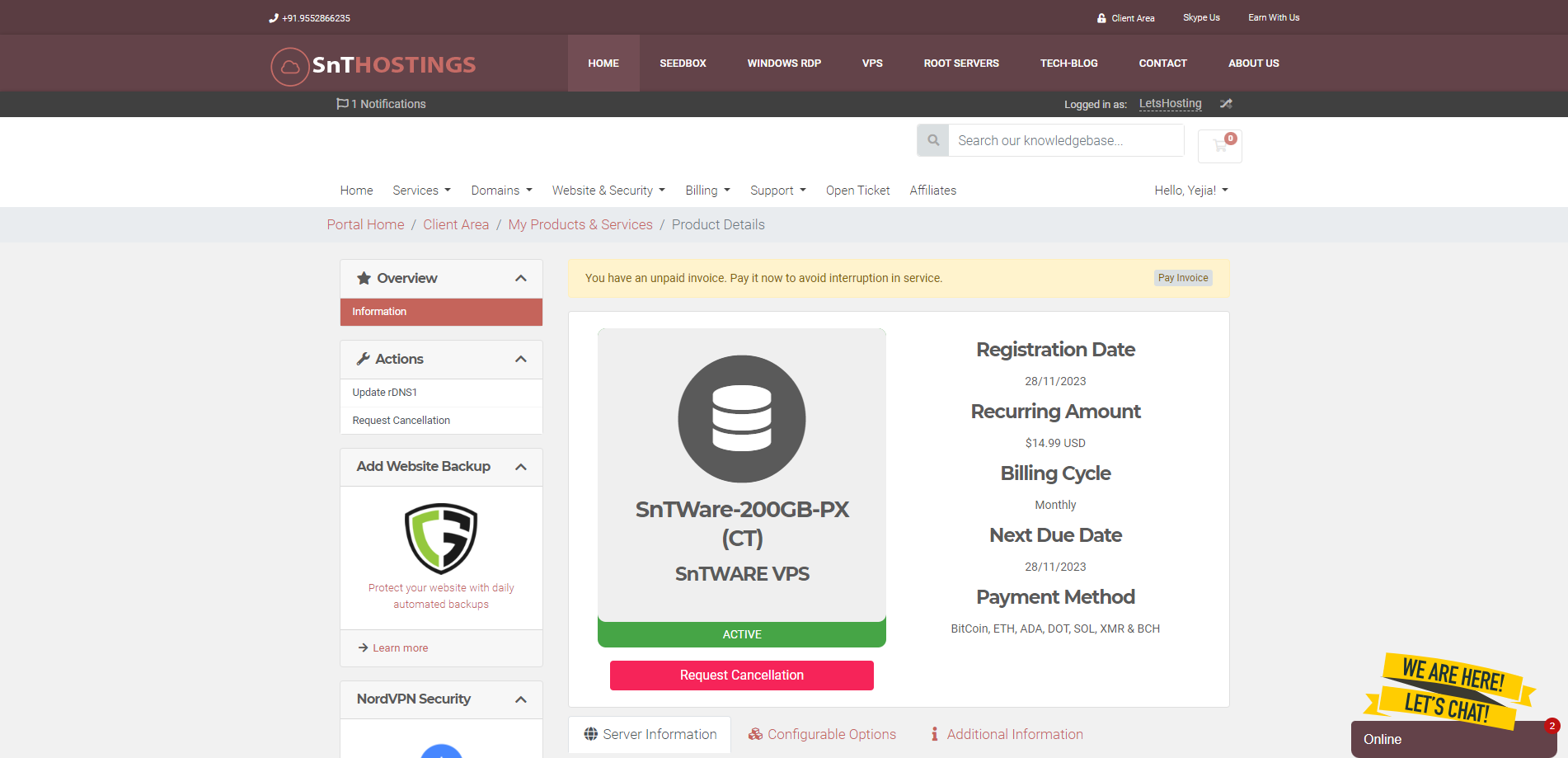
Task: Open TECH-BLOG navigation item
Action: (x=1069, y=64)
